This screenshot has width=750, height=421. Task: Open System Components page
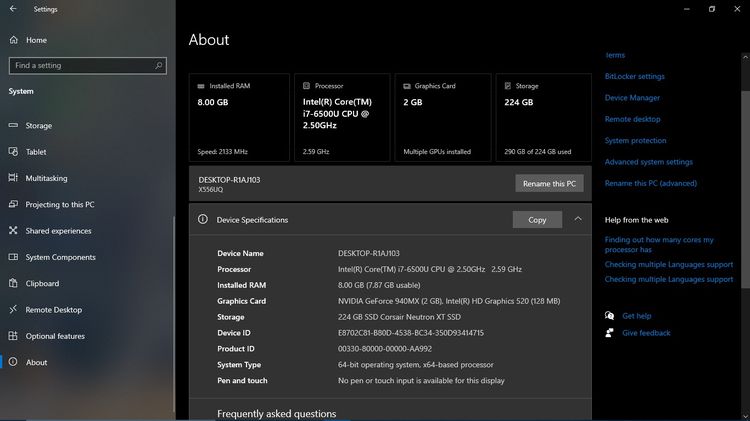click(x=60, y=257)
